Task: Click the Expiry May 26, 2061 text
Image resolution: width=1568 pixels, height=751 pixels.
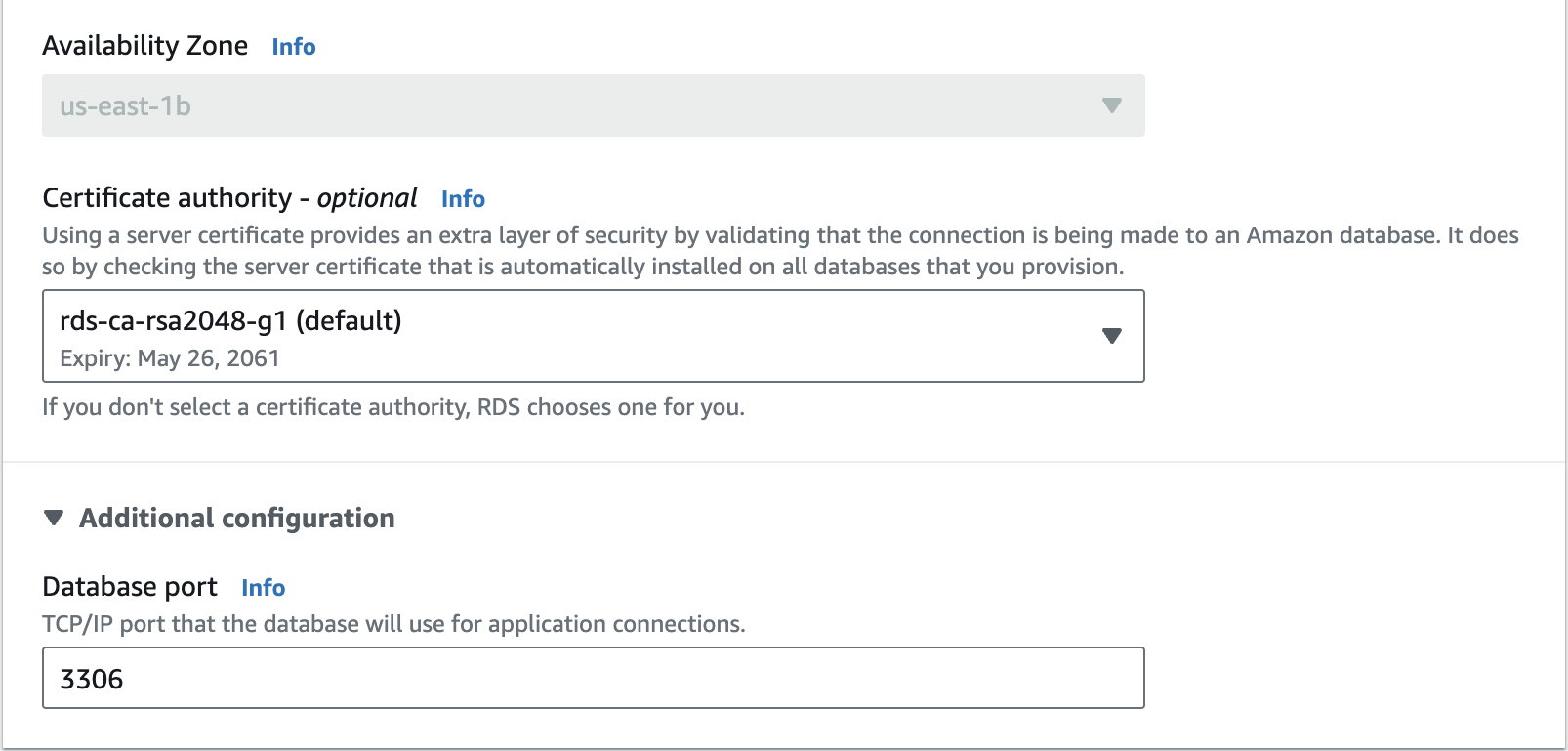Action: (170, 358)
